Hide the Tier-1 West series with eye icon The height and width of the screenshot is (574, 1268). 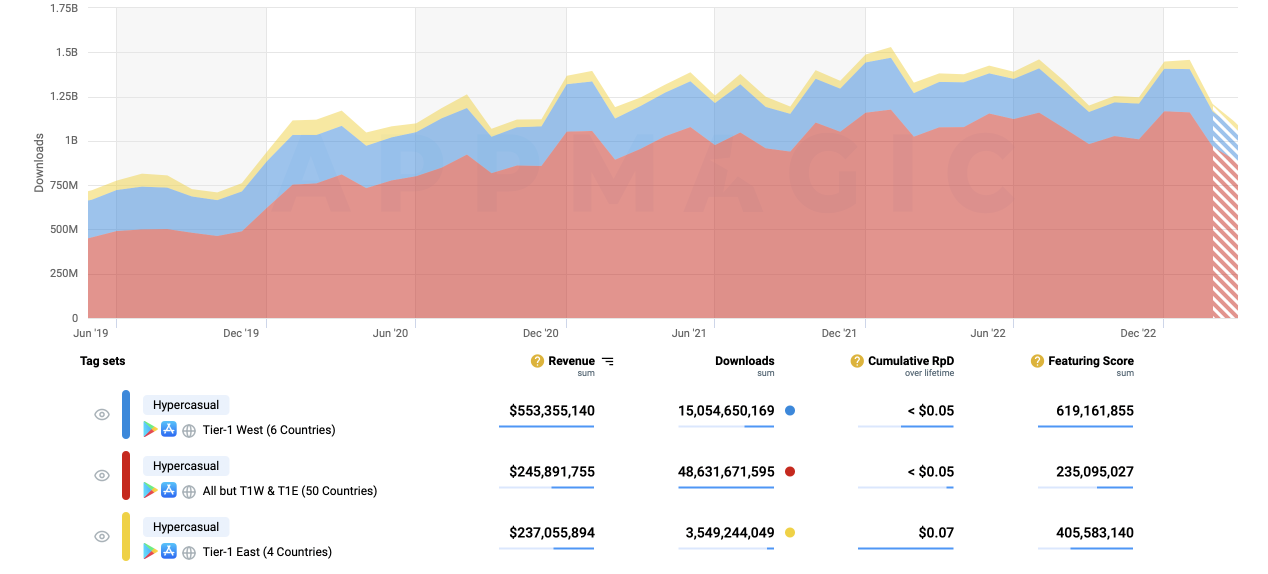click(x=101, y=415)
